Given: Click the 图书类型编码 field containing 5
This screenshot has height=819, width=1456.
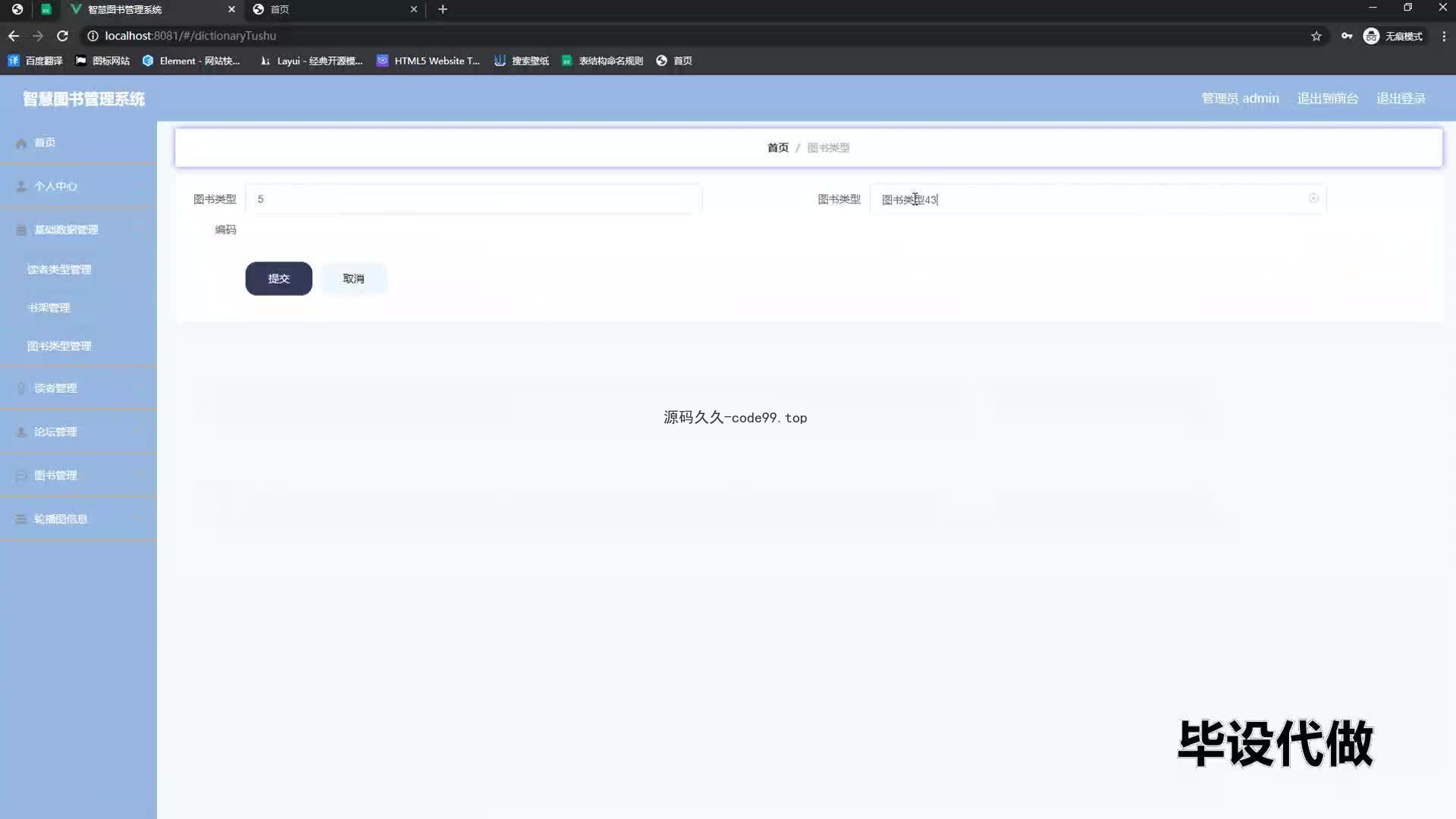Looking at the screenshot, I should (x=474, y=199).
